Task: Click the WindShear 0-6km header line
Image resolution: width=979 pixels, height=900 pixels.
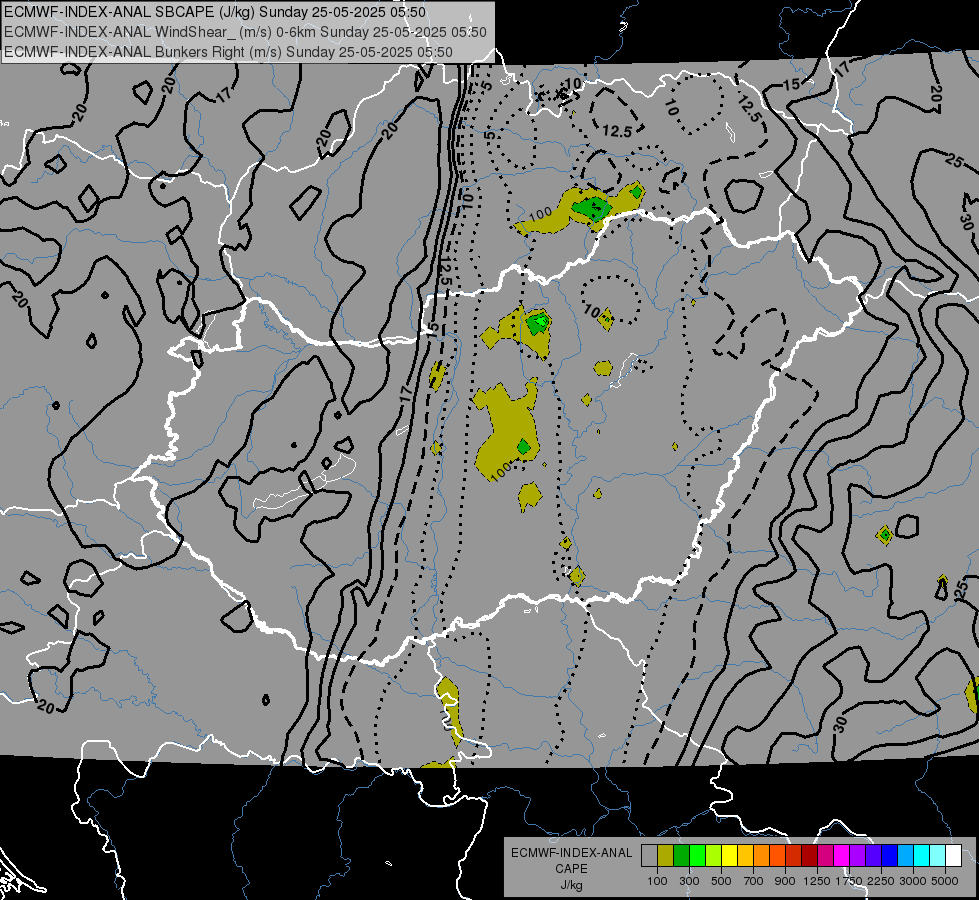Action: click(x=245, y=32)
